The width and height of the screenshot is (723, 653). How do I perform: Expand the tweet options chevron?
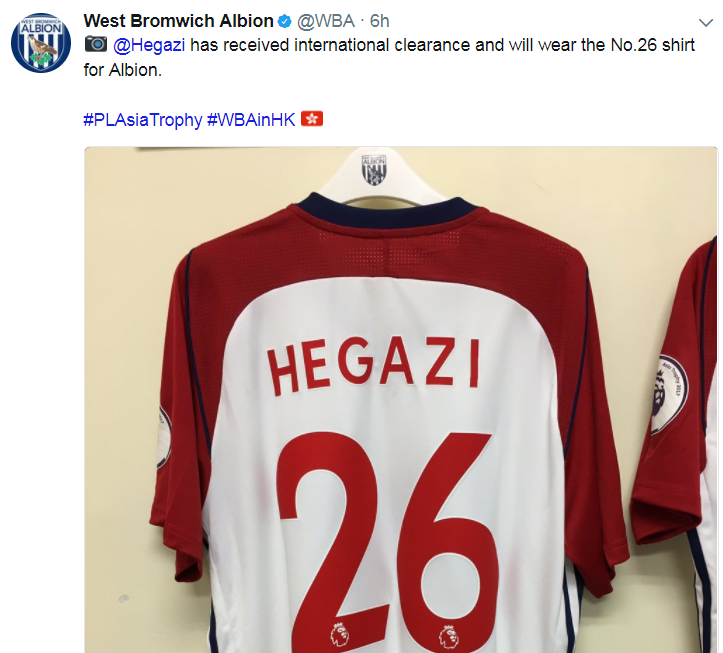pyautogui.click(x=706, y=23)
